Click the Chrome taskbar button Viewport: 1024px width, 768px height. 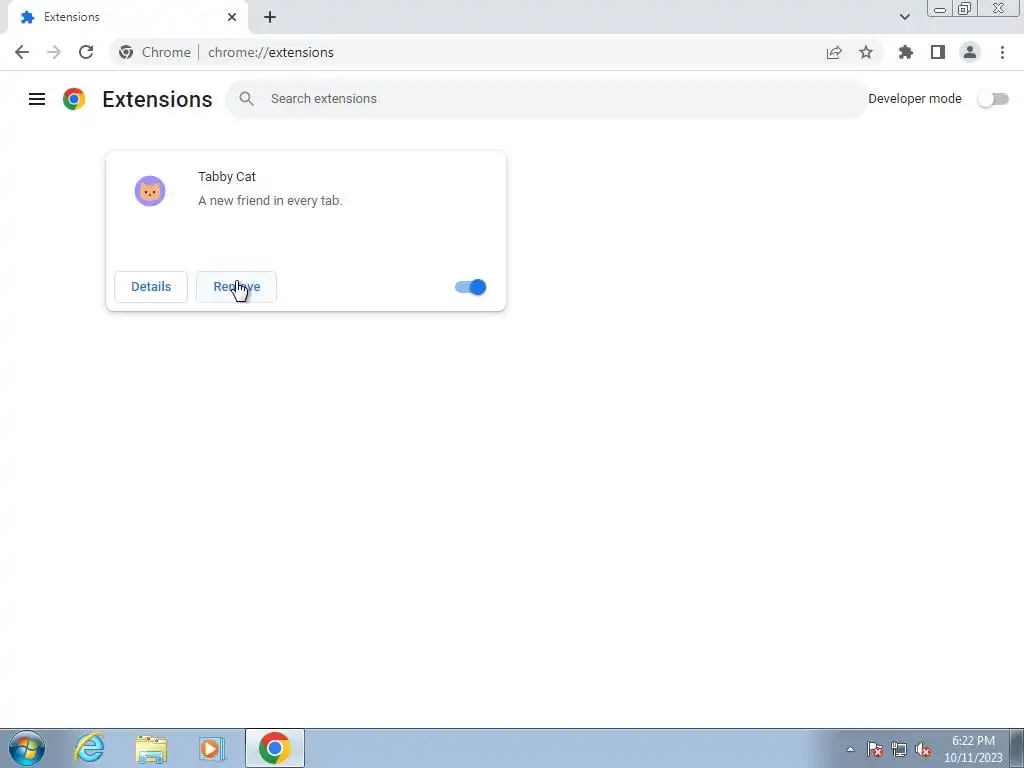point(274,748)
